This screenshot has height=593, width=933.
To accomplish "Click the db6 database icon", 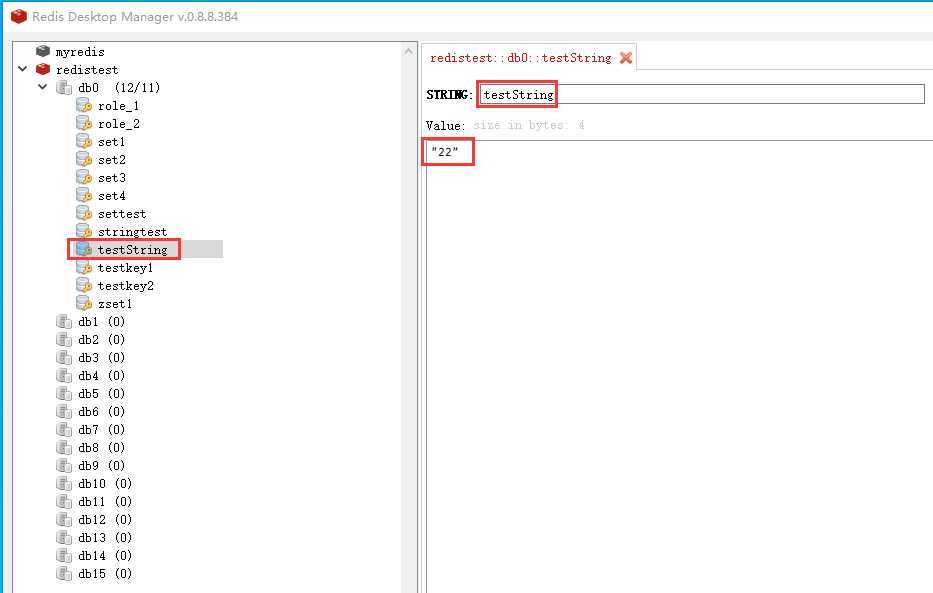I will 64,412.
